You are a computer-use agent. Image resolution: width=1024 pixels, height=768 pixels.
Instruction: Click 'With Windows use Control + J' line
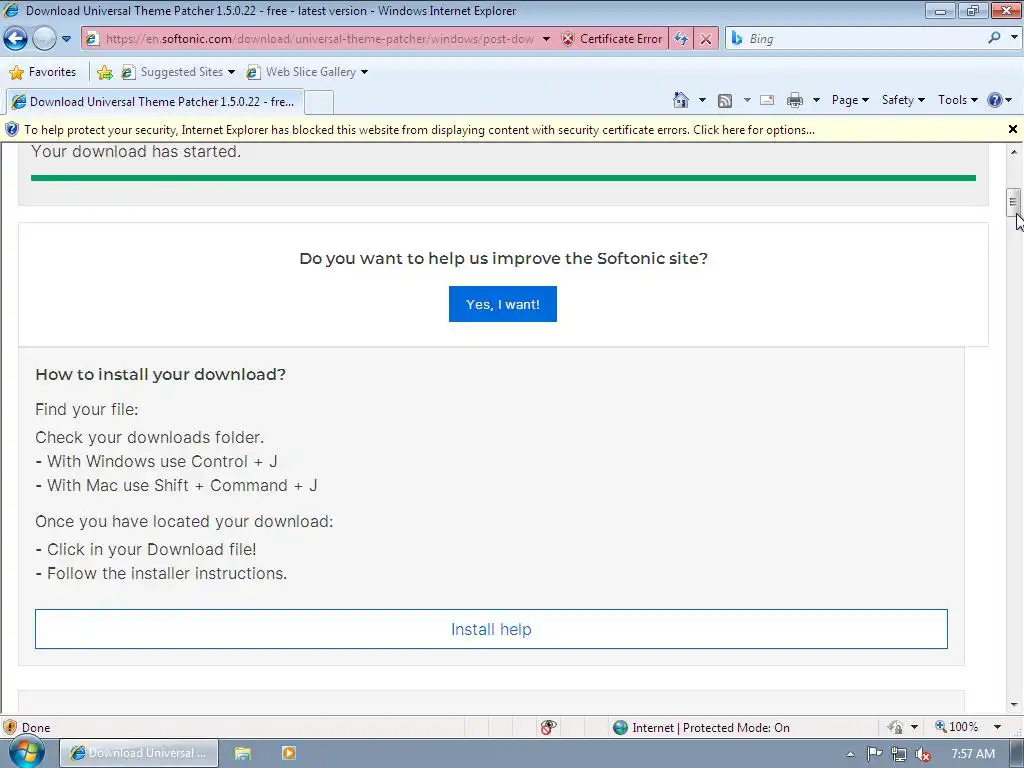[x=156, y=462]
